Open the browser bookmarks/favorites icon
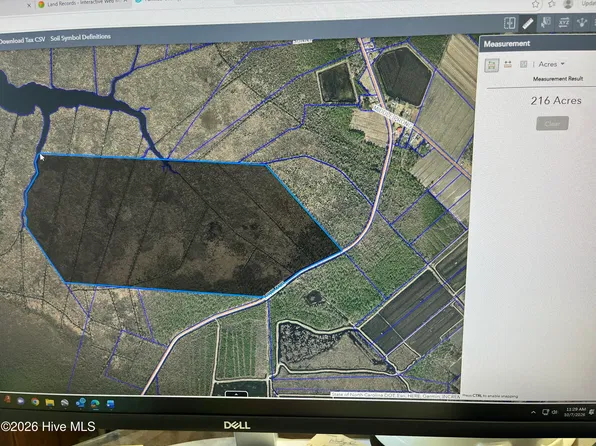 [x=552, y=4]
